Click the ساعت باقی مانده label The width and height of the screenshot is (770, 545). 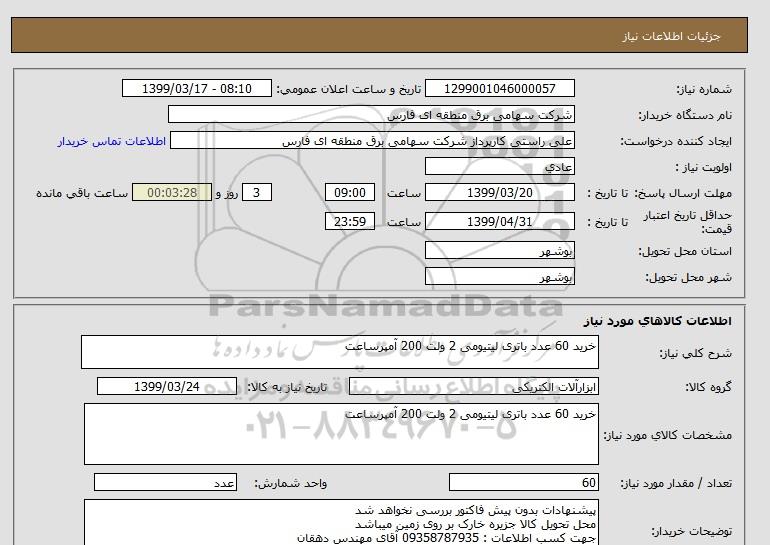(82, 193)
